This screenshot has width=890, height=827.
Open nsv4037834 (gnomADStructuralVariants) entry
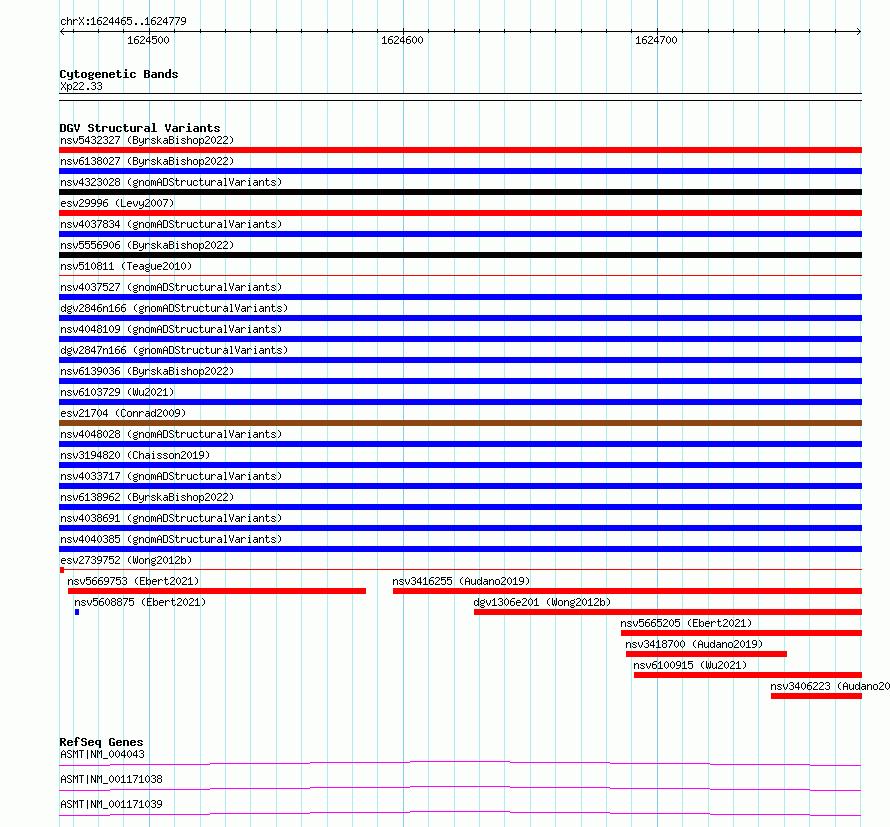pyautogui.click(x=171, y=224)
